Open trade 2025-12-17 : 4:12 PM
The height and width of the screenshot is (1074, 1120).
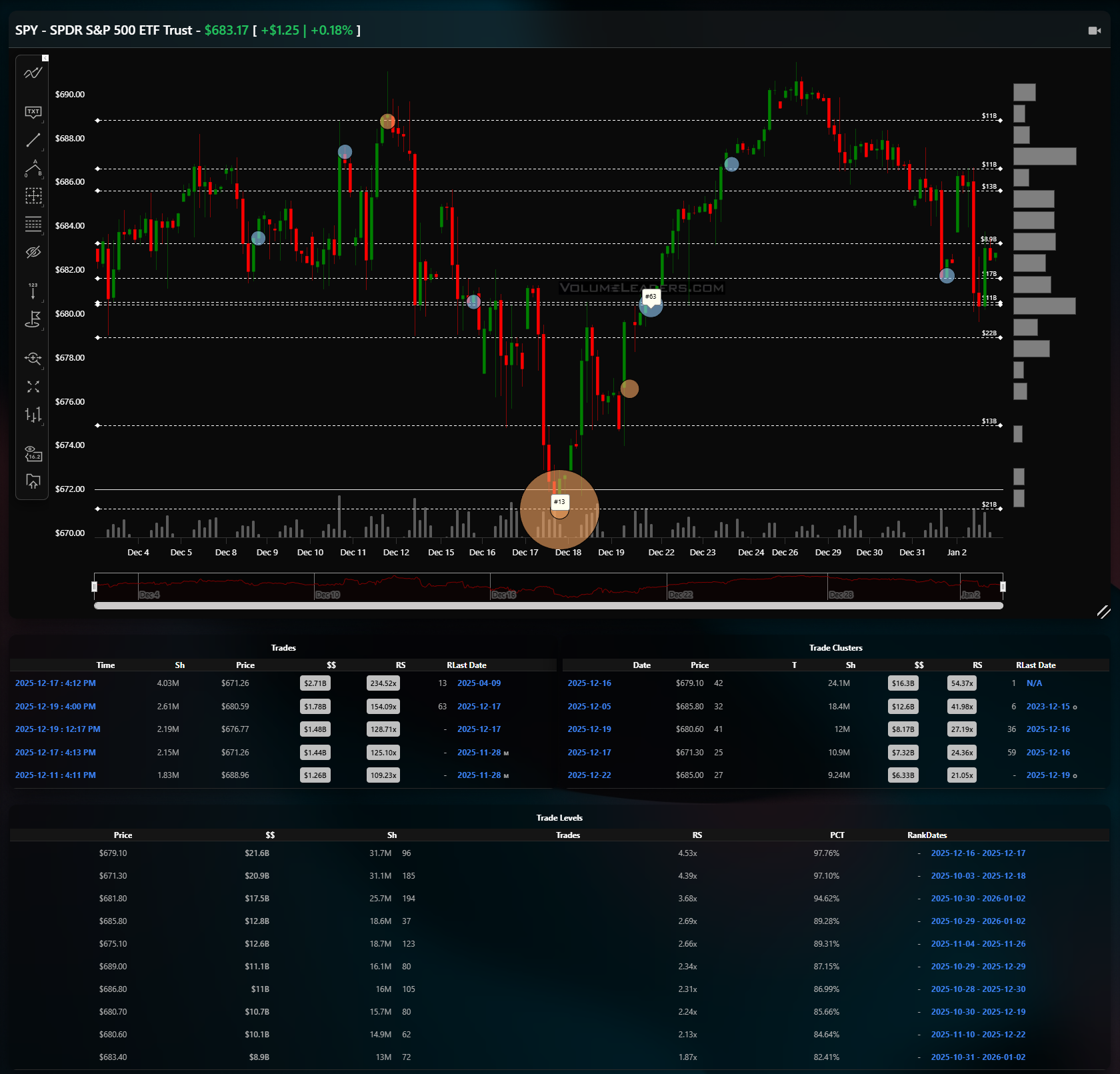pyautogui.click(x=55, y=683)
